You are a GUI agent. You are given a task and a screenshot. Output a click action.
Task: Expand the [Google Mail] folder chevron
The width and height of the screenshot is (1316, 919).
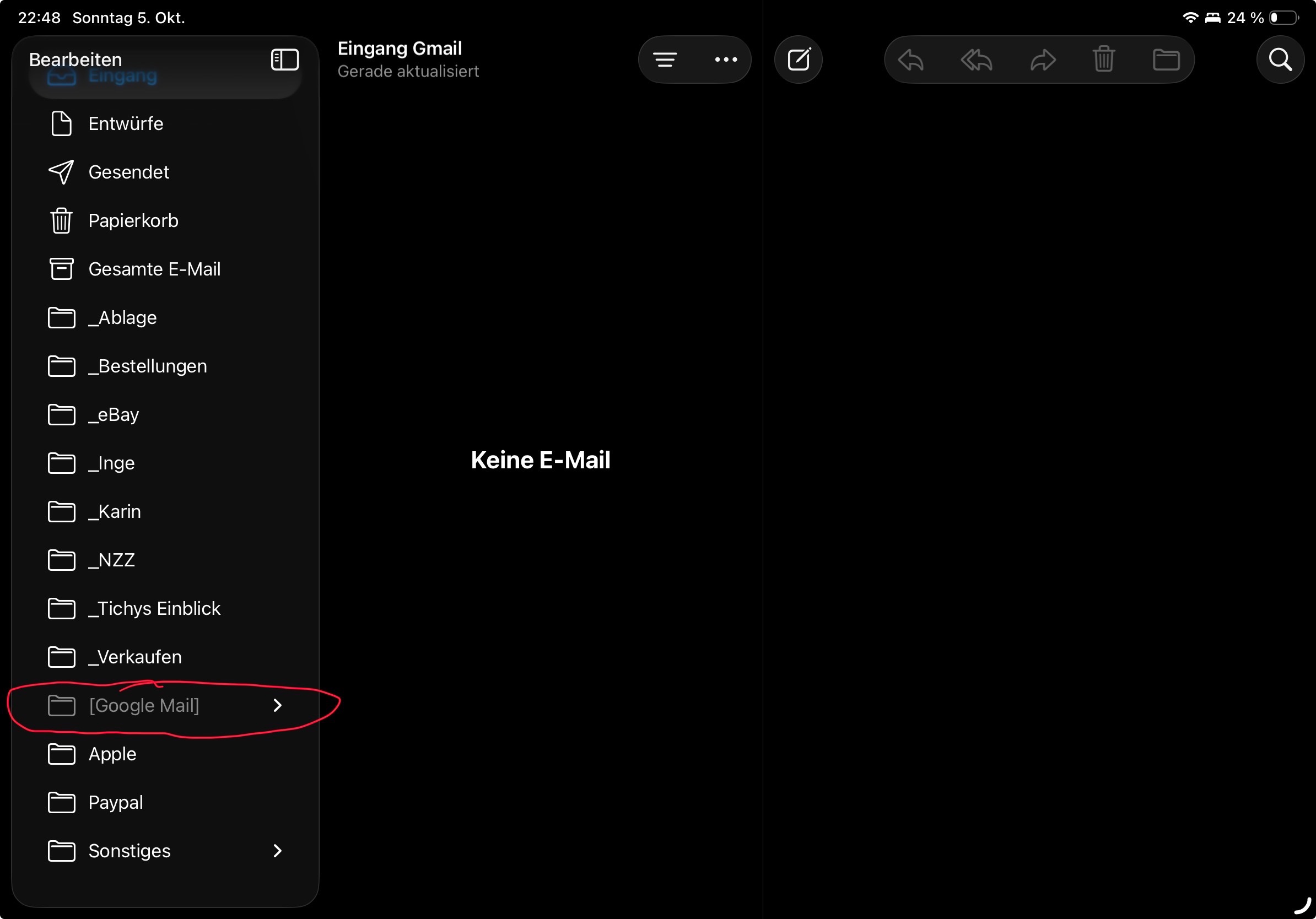tap(277, 705)
